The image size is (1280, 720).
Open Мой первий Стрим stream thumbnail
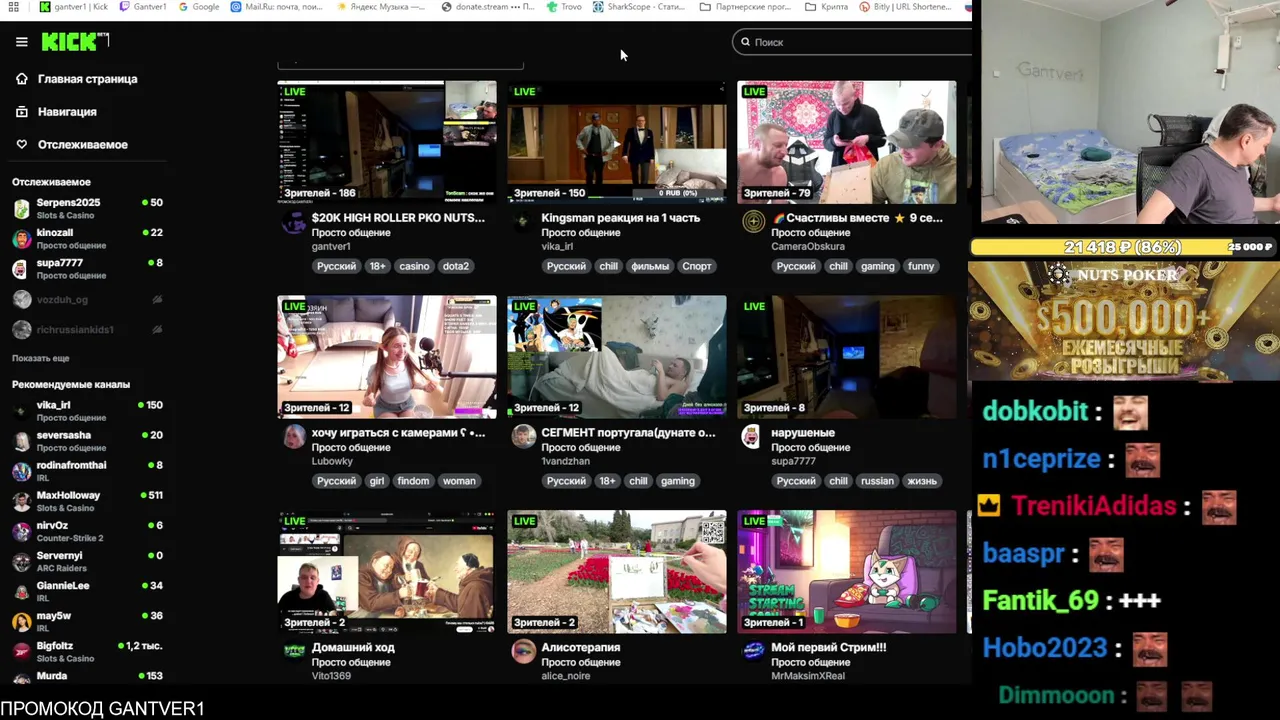847,572
